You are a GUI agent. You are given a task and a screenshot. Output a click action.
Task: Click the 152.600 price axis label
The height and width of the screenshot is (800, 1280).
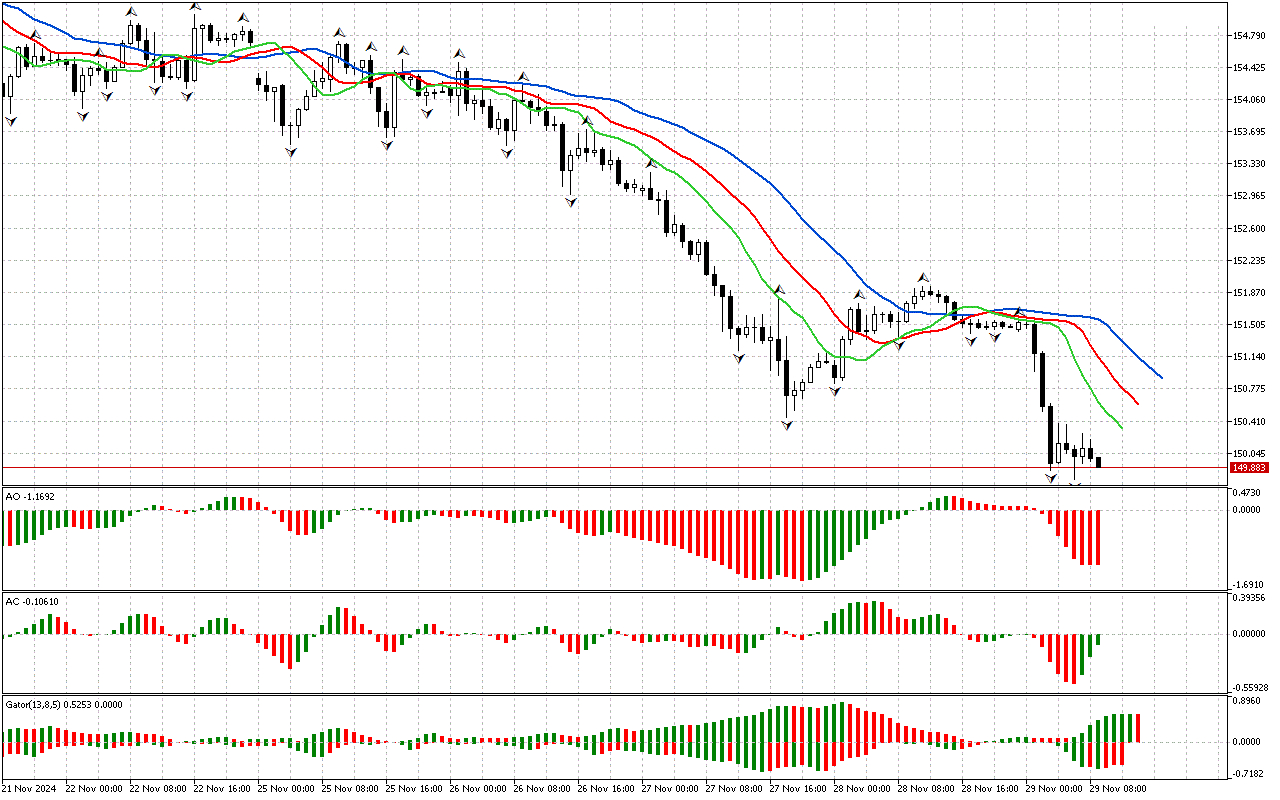(x=1251, y=228)
